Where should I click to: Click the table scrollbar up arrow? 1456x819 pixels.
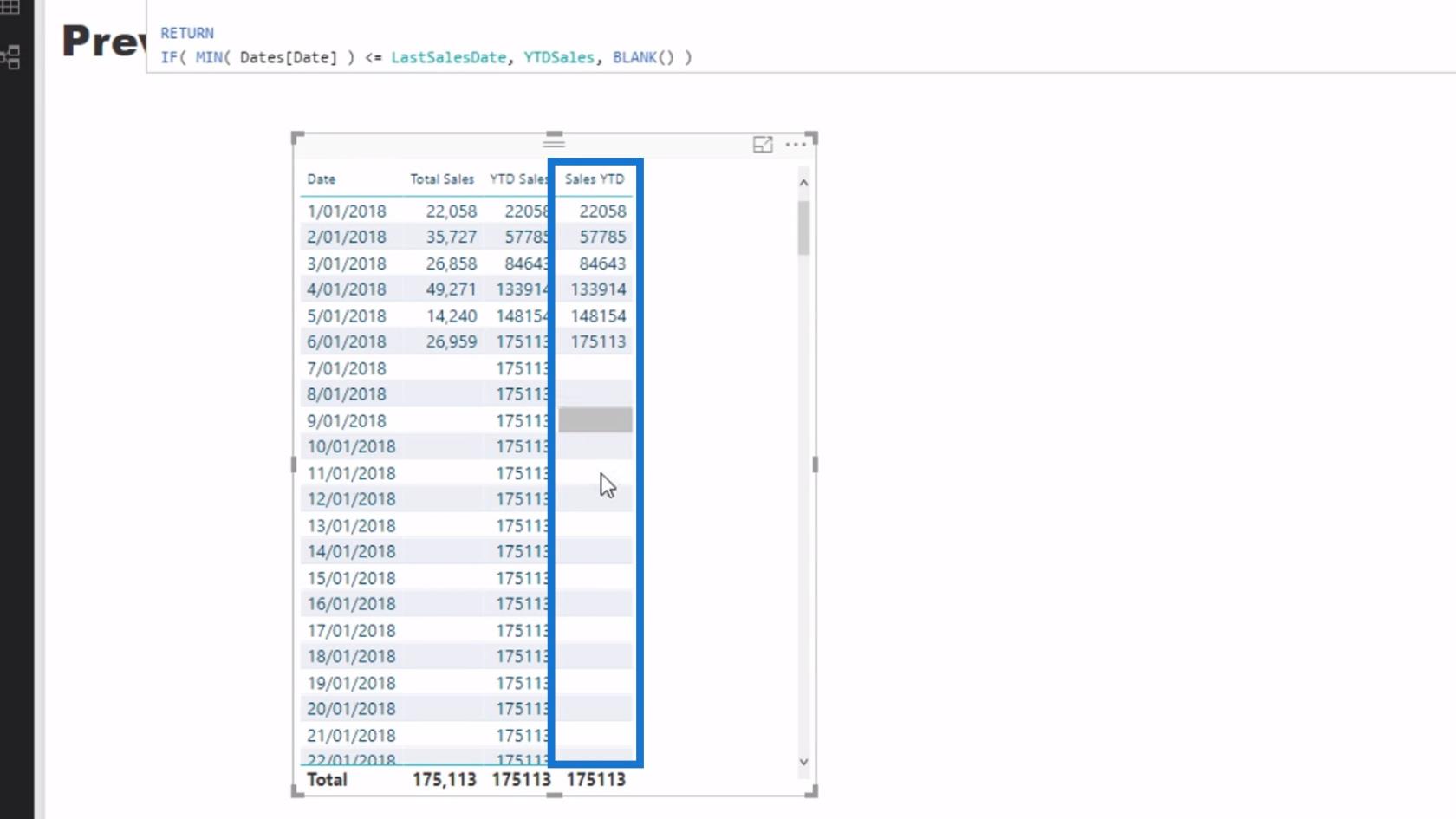(x=803, y=183)
